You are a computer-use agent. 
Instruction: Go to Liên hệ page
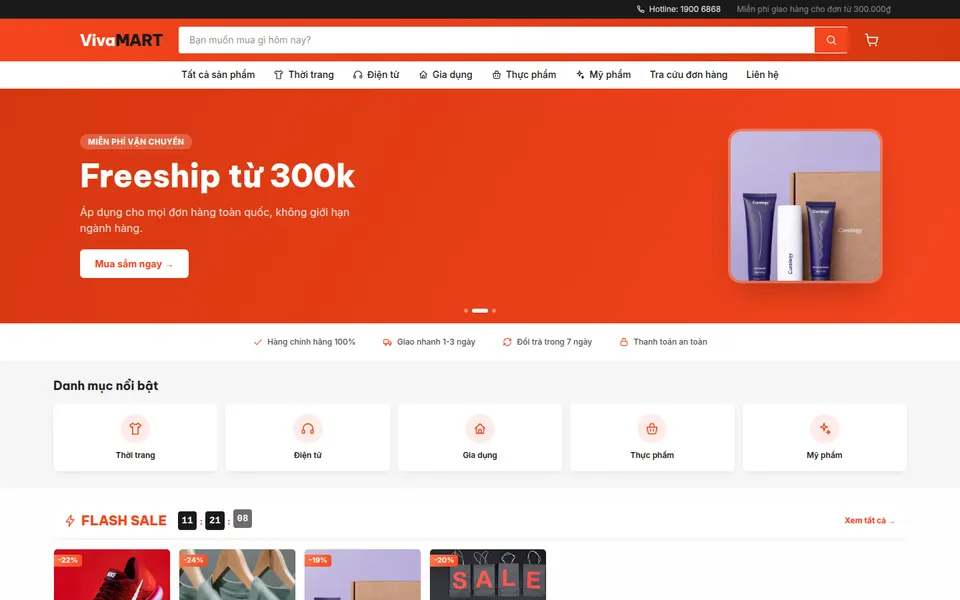pos(762,75)
